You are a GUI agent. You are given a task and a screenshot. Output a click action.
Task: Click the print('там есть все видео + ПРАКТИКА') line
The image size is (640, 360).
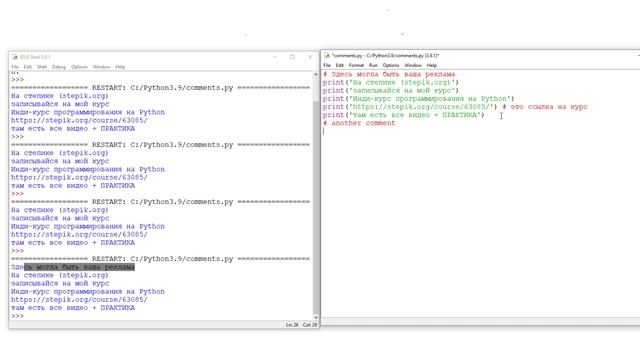pos(403,115)
